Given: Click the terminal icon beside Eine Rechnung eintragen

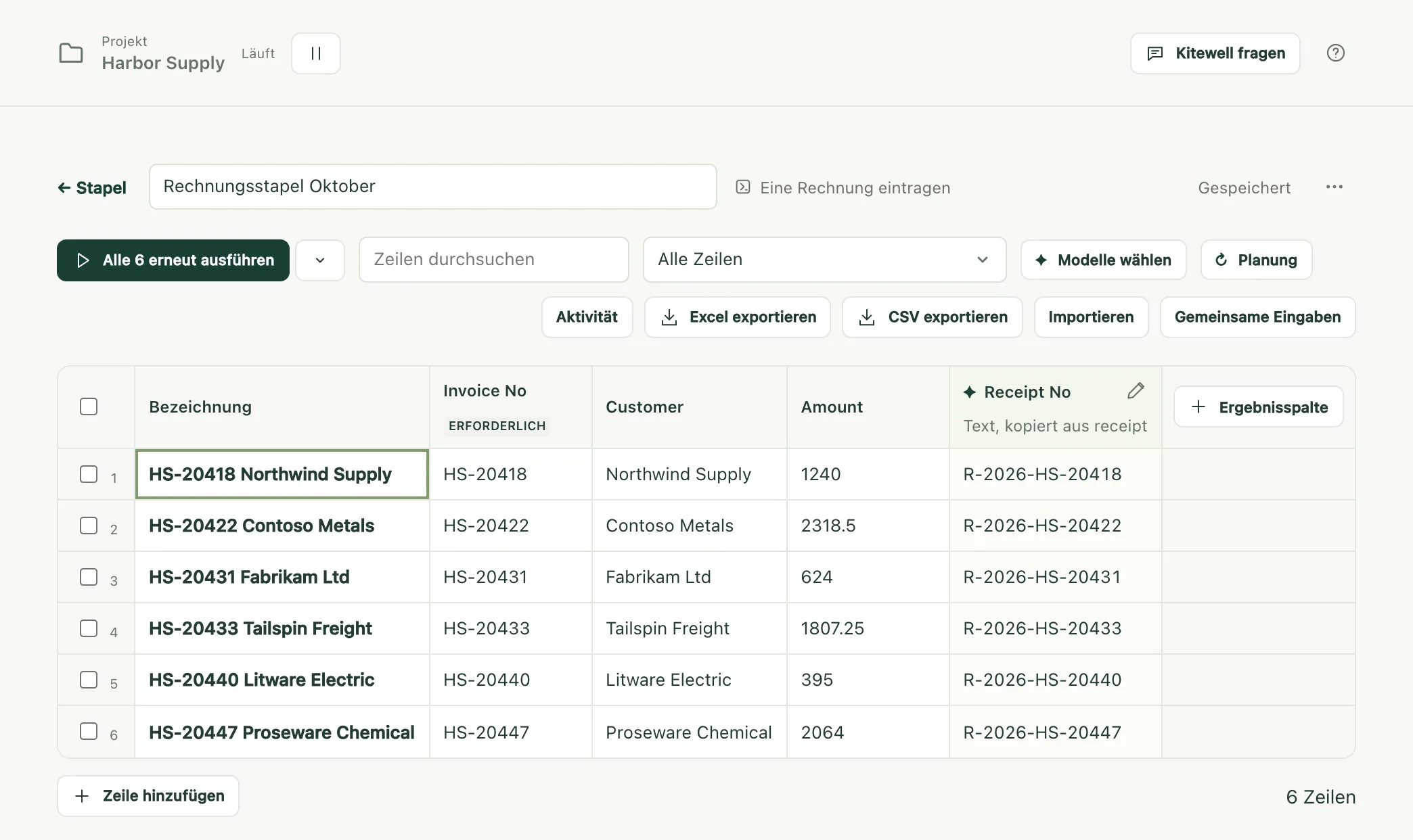Looking at the screenshot, I should click(x=743, y=187).
